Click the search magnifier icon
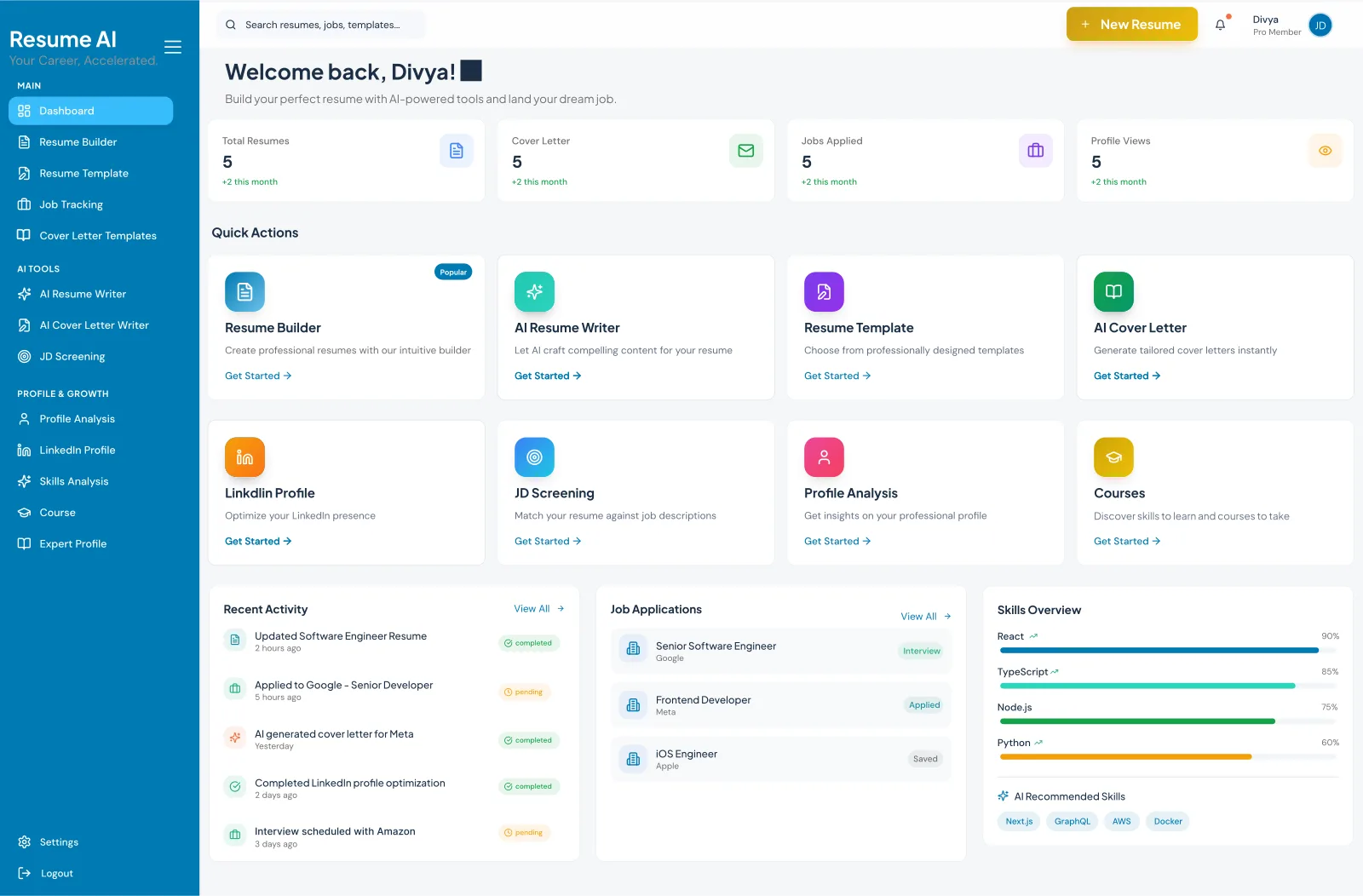This screenshot has height=896, width=1363. [230, 25]
